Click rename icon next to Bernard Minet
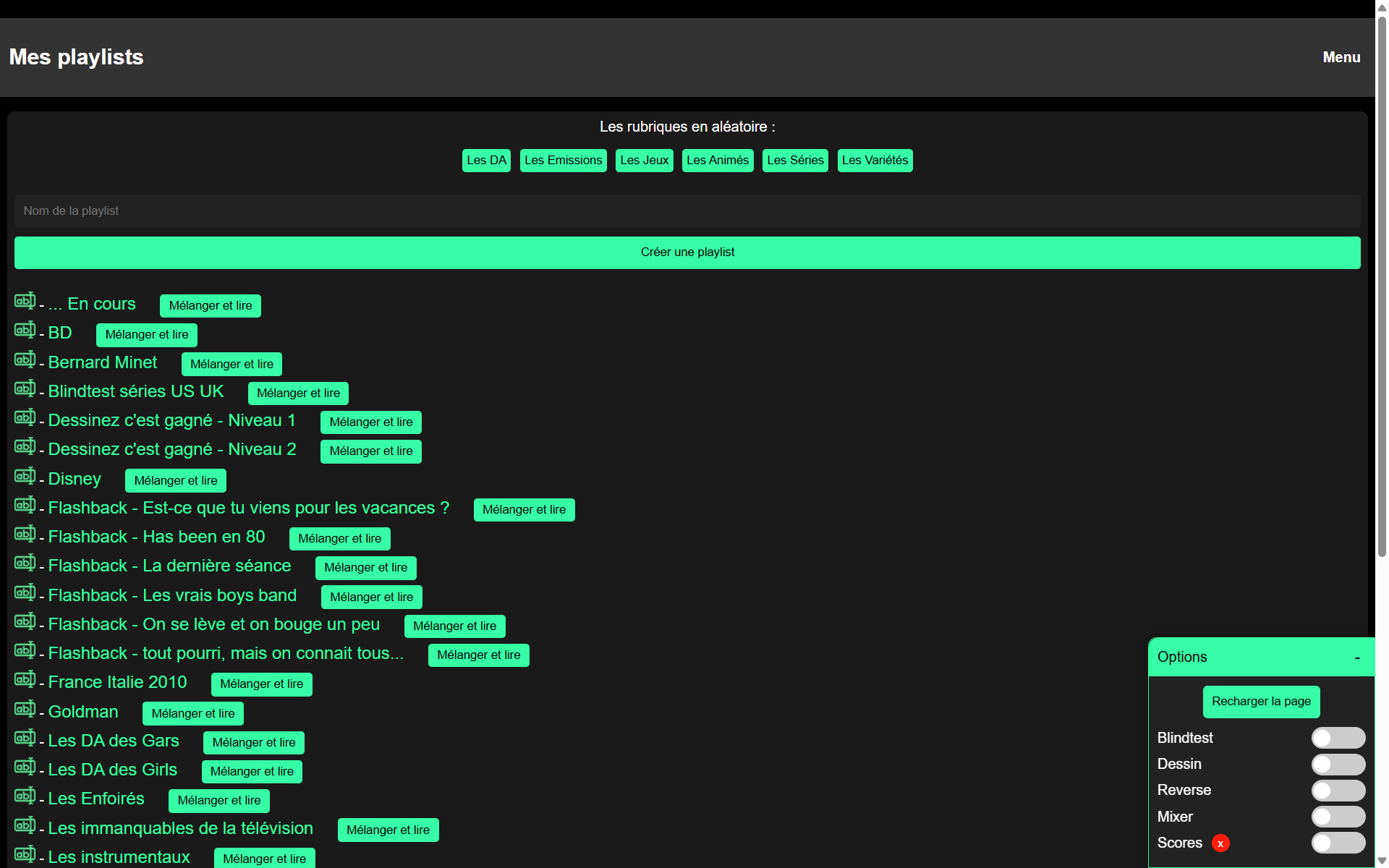 pos(25,359)
